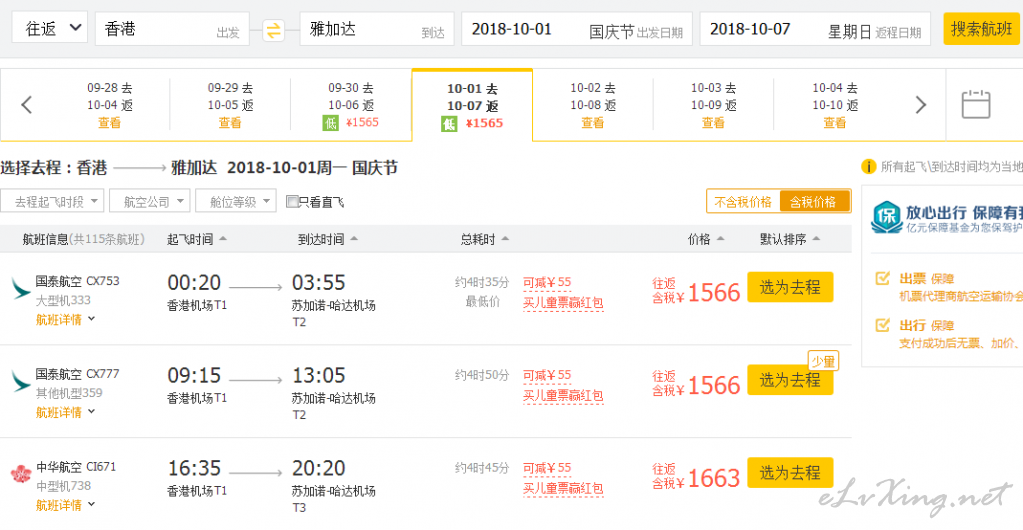Click price 1663 for CI671

(714, 478)
